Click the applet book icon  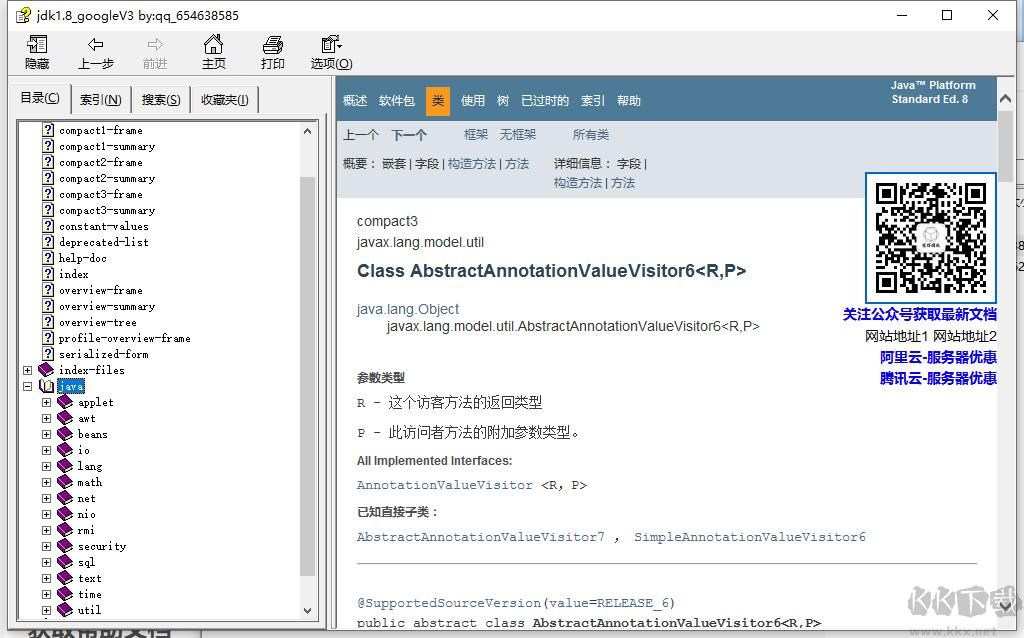pos(65,402)
